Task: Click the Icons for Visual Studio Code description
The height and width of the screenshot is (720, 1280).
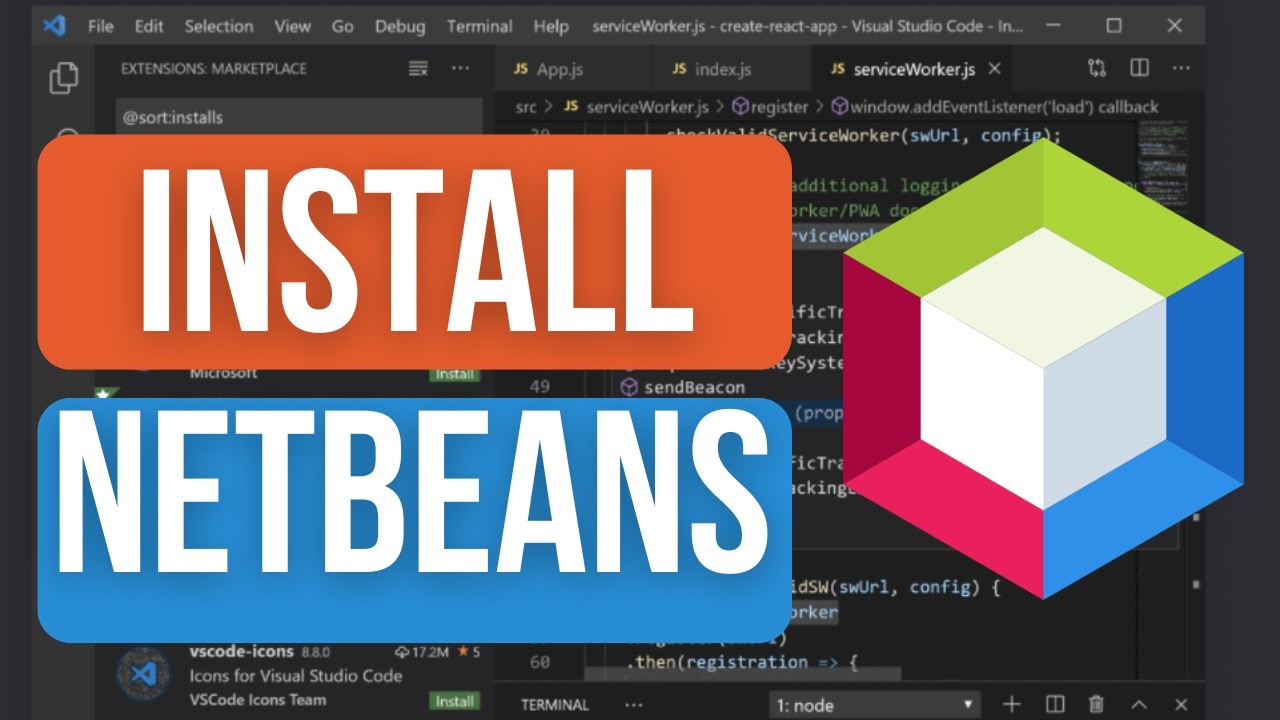Action: (296, 676)
